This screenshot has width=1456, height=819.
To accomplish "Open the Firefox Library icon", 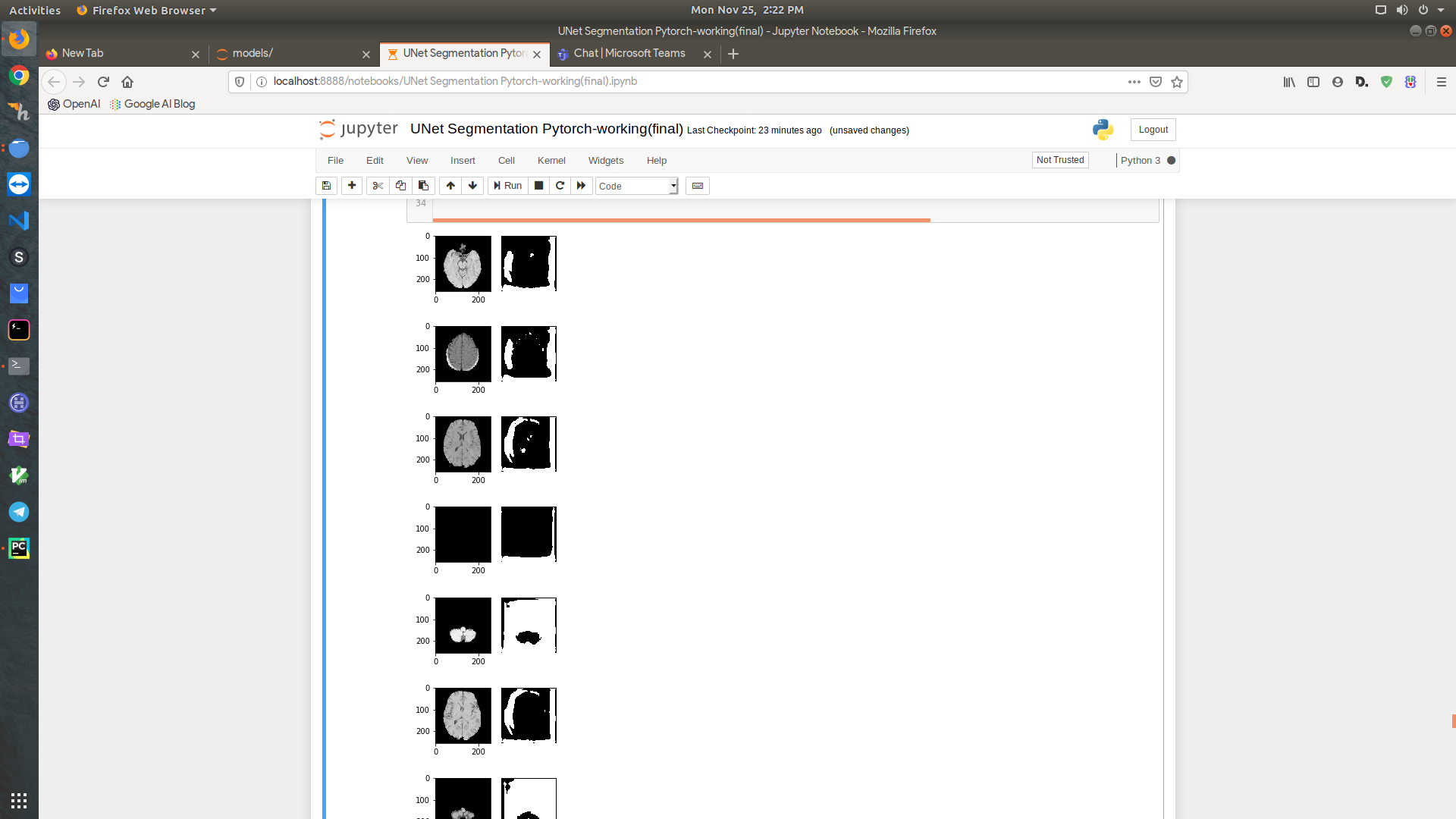I will (x=1289, y=82).
